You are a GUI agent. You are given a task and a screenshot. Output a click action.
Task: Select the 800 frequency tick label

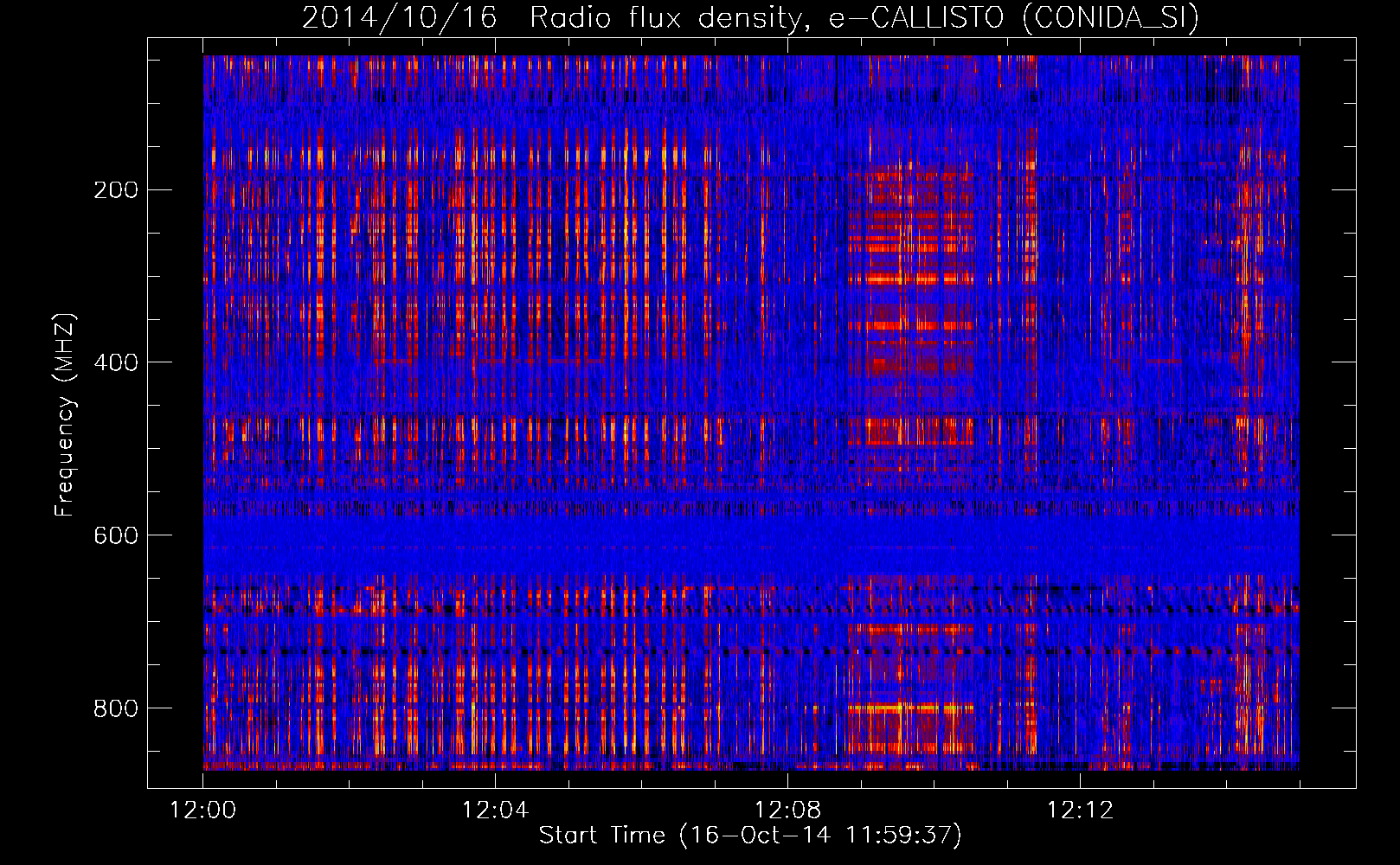click(115, 708)
